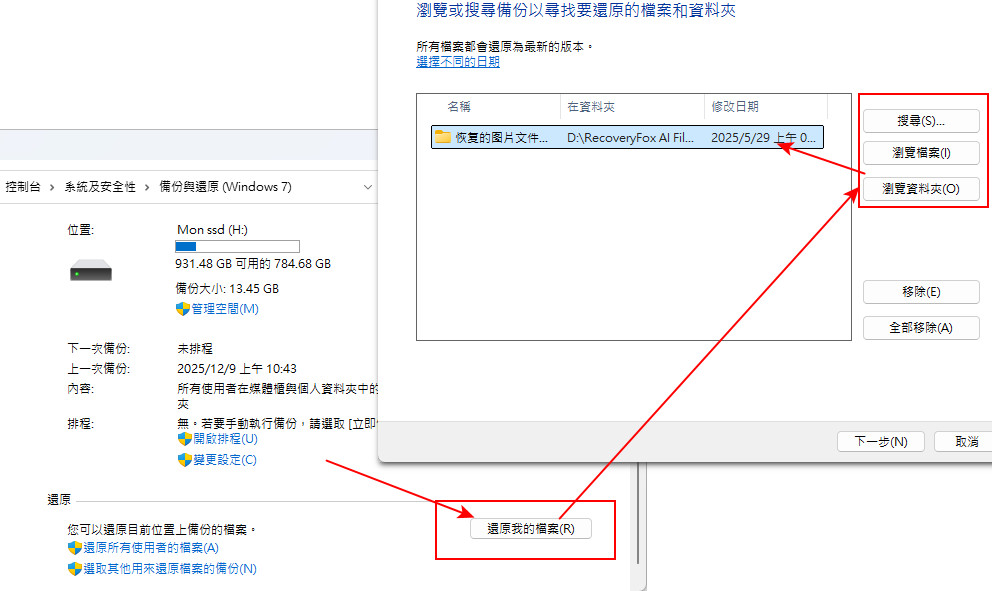Click the shield icon beside 開啟排程(U)

tap(184, 439)
